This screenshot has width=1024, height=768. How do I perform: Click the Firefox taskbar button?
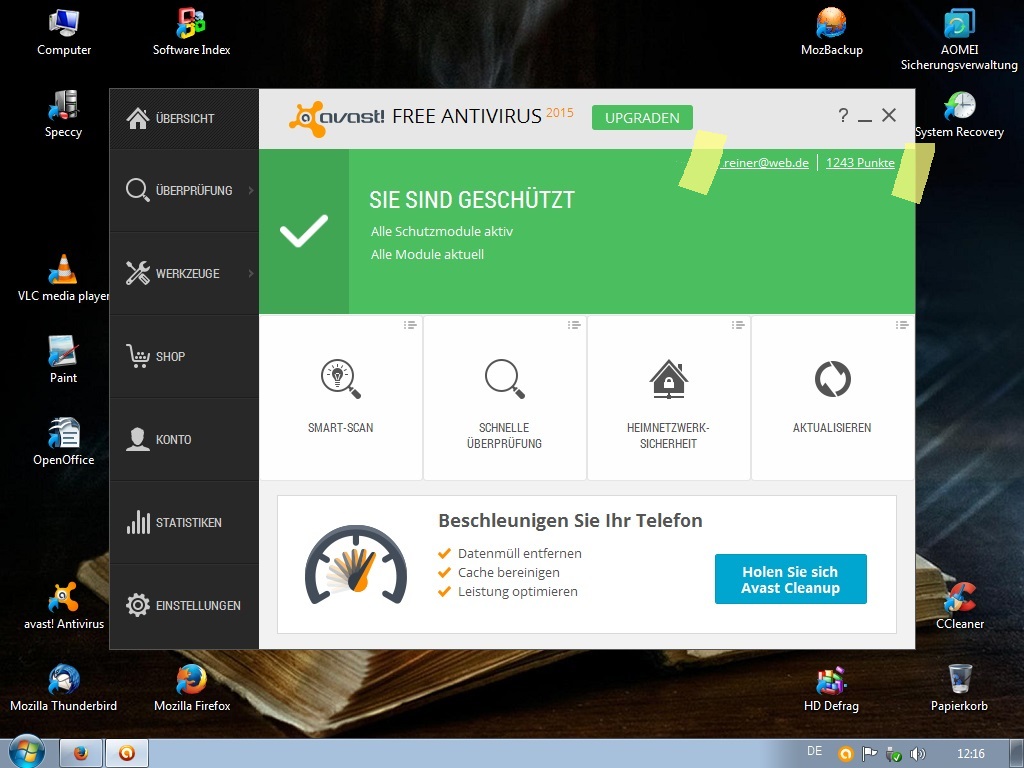point(81,753)
